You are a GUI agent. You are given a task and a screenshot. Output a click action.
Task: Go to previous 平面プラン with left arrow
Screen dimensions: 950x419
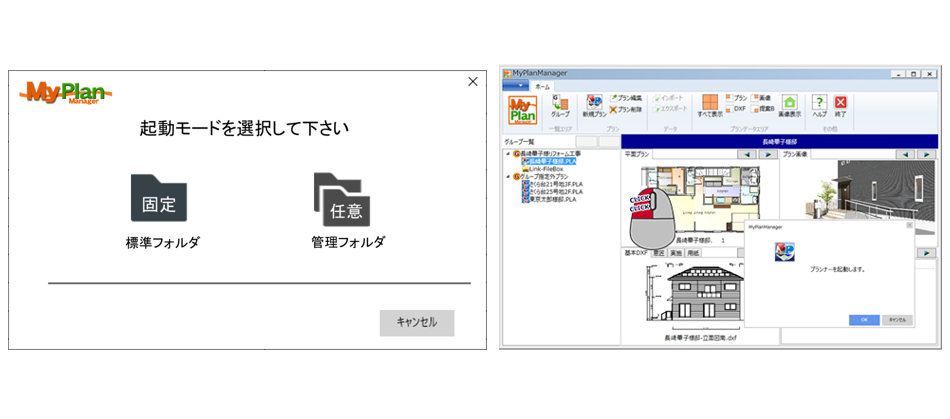[746, 154]
